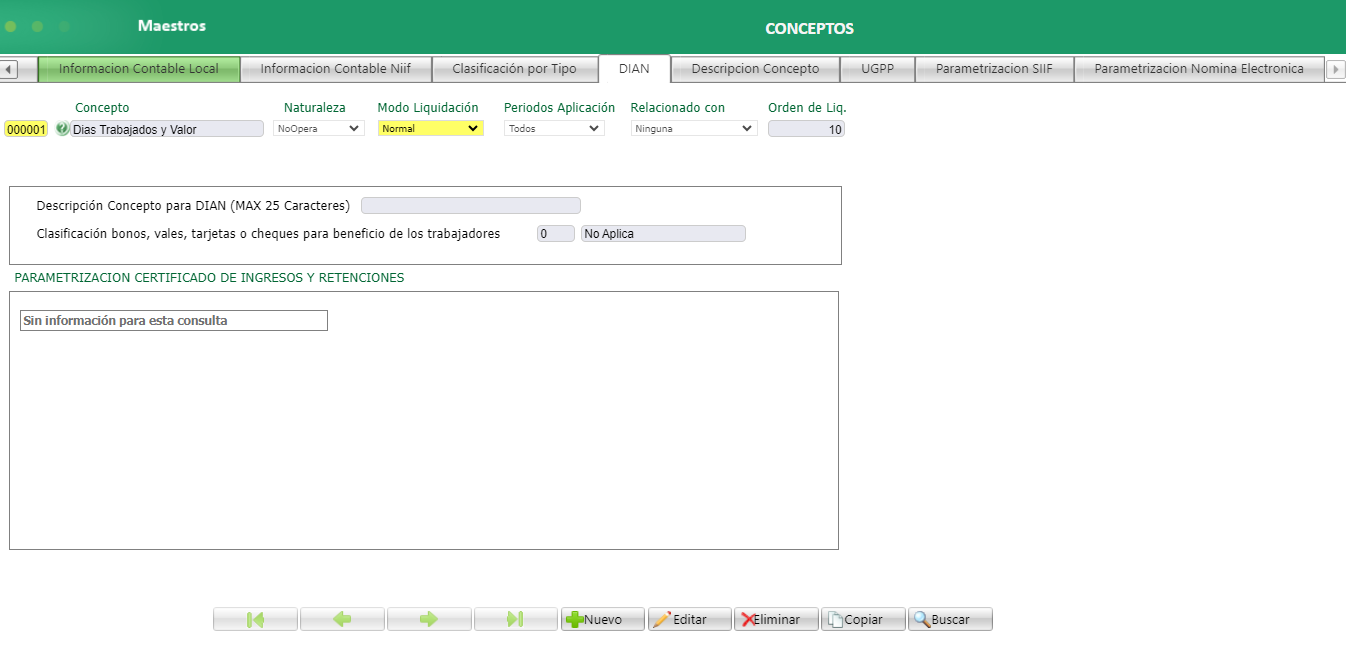Select the DIAN tab
1346x666 pixels.
pyautogui.click(x=634, y=69)
